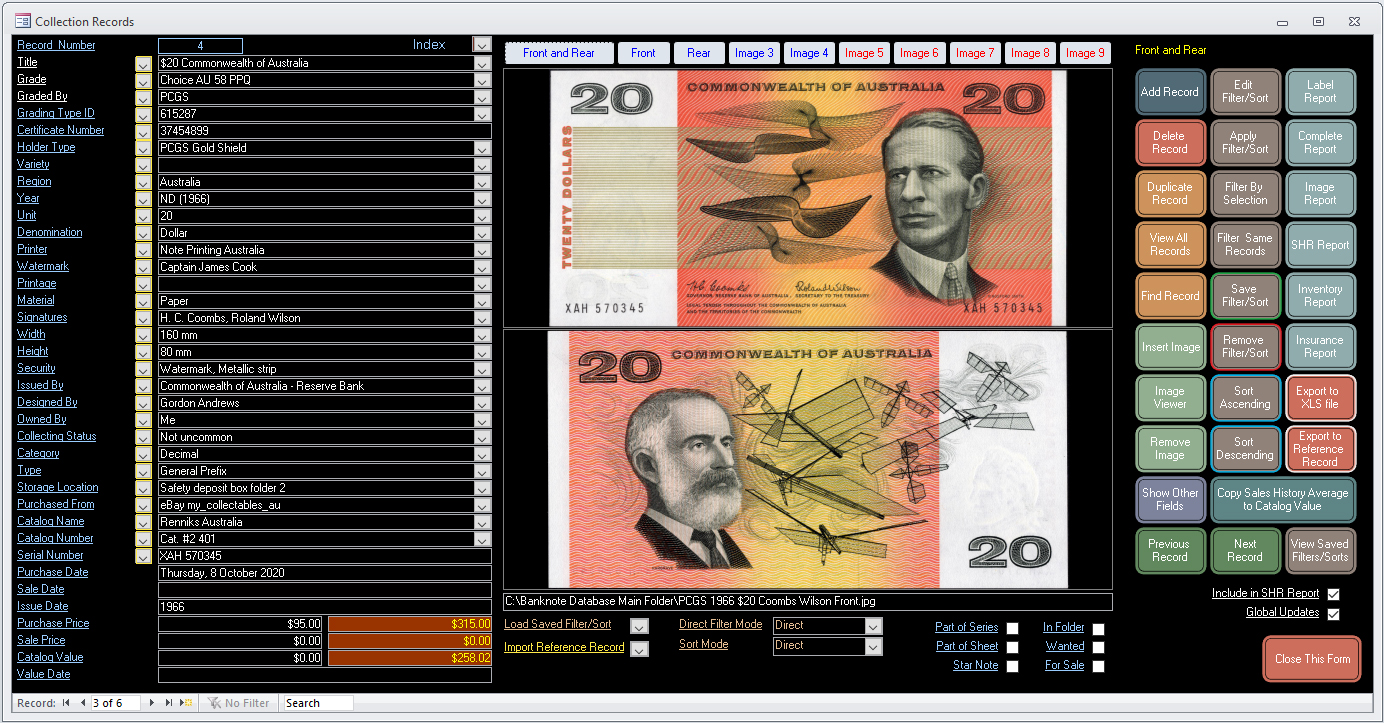Viewport: 1384px width, 723px height.
Task: Click Export to XLS file button
Action: (x=1320, y=398)
